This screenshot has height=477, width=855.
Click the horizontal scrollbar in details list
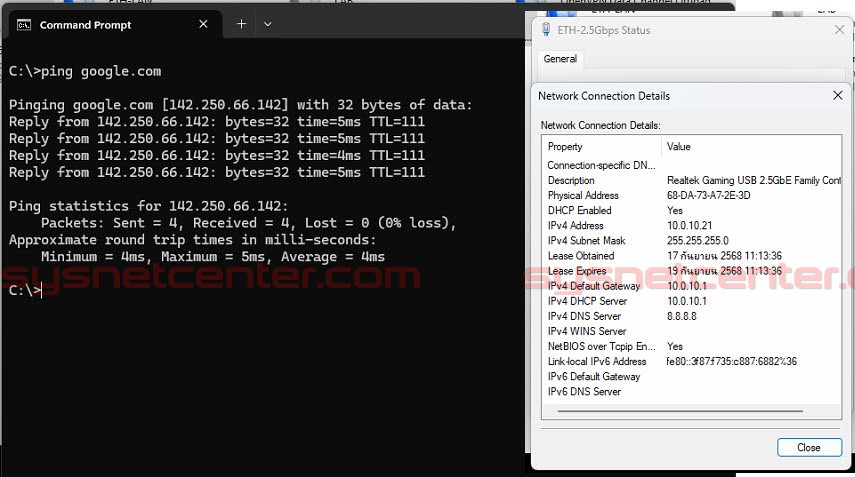680,410
